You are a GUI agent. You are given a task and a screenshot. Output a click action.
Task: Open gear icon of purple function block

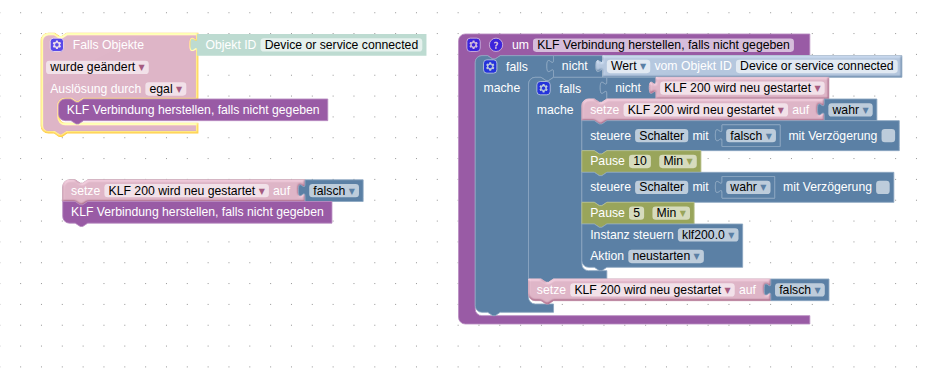point(473,45)
